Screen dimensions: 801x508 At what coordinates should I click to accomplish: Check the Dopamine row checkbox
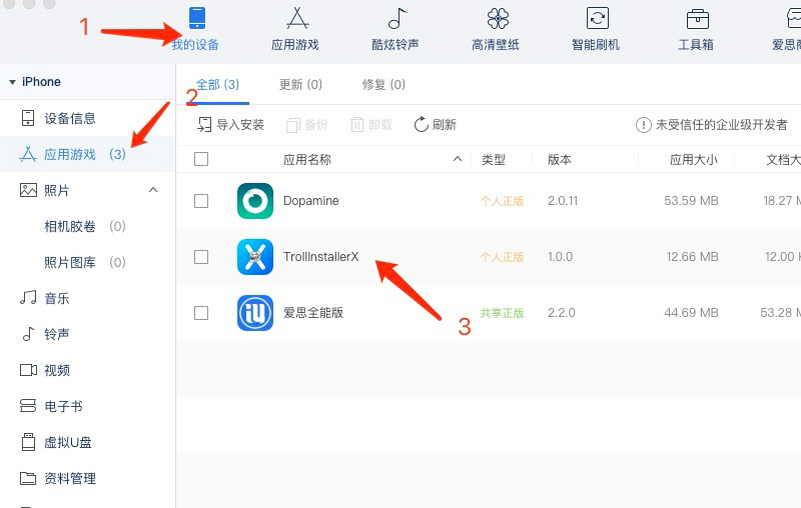click(201, 201)
